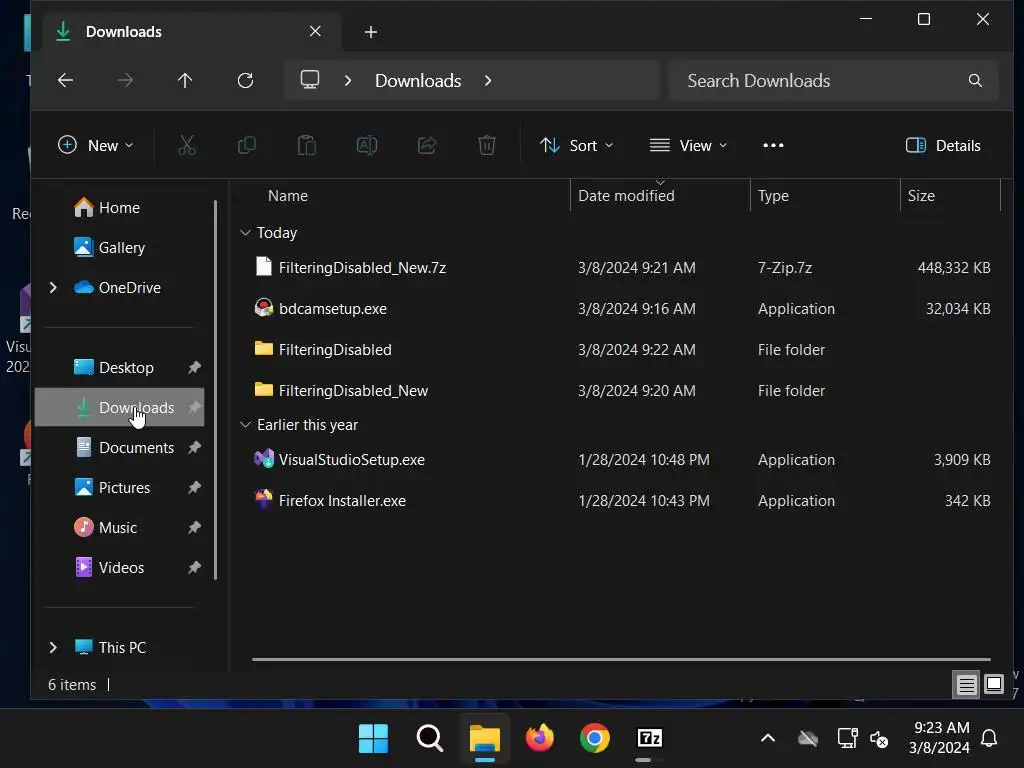Navigate up one folder level
This screenshot has height=768, width=1024.
pyautogui.click(x=185, y=80)
